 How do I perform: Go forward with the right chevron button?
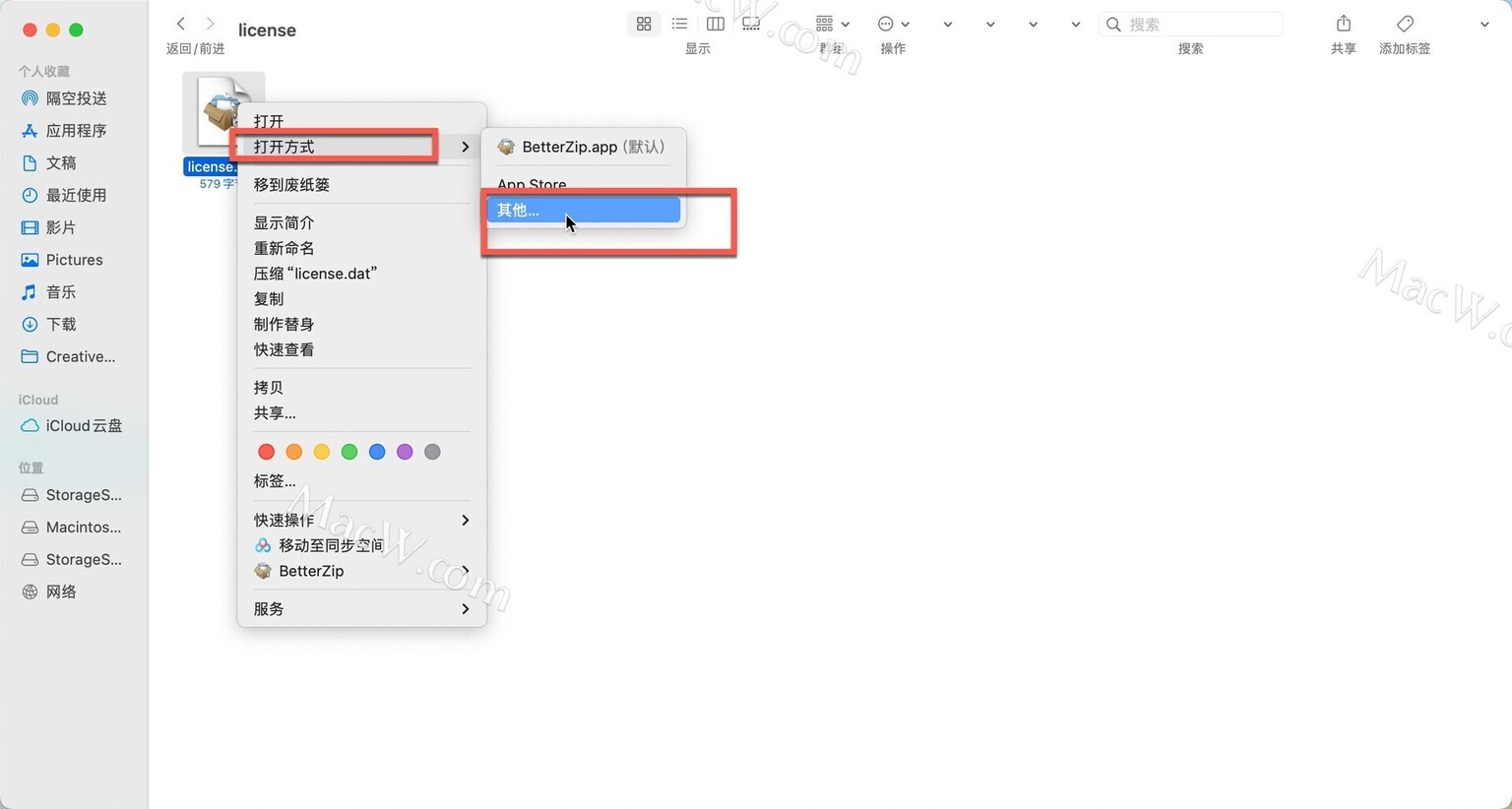(x=210, y=24)
